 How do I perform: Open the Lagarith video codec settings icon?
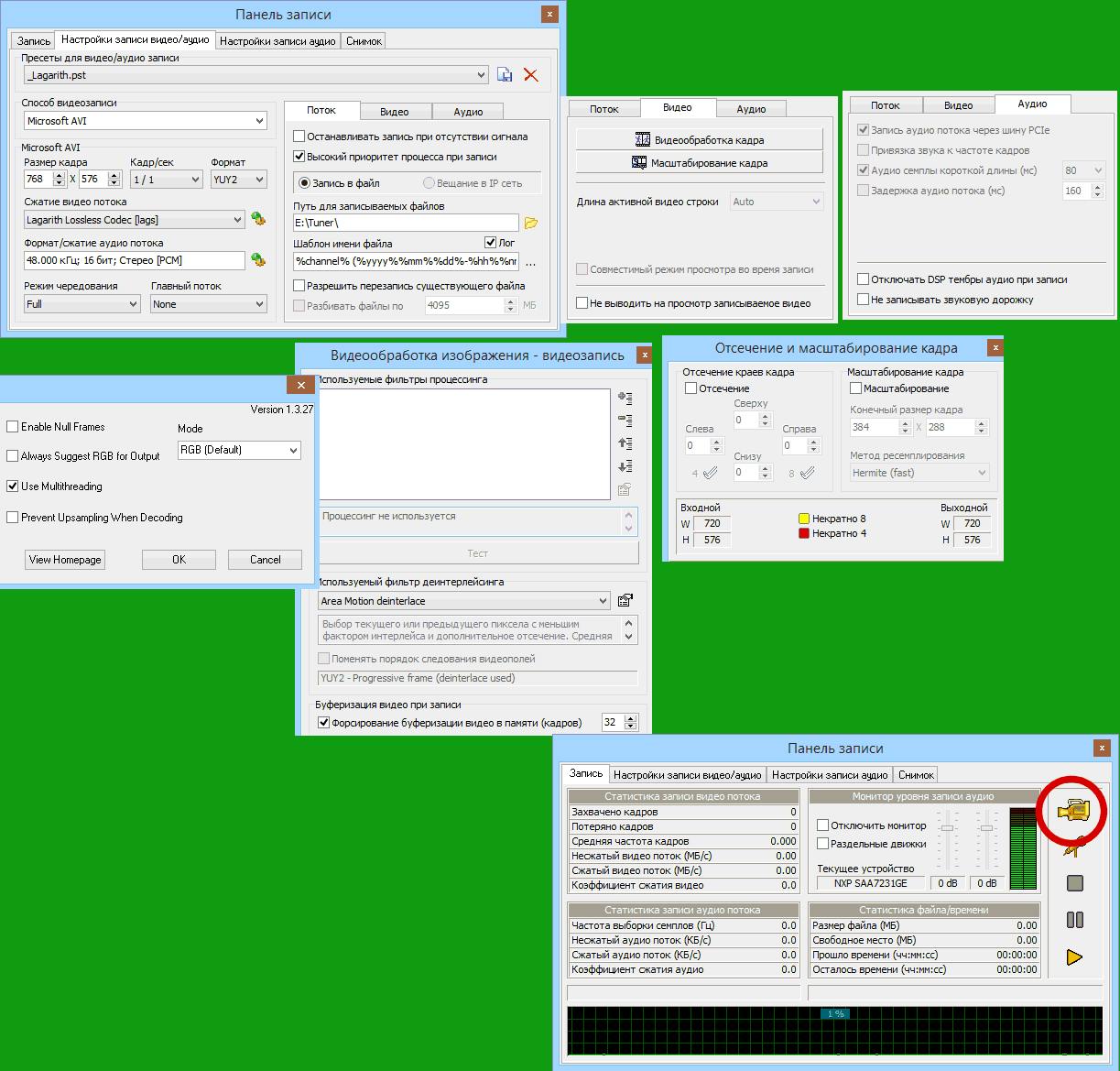pyautogui.click(x=258, y=220)
